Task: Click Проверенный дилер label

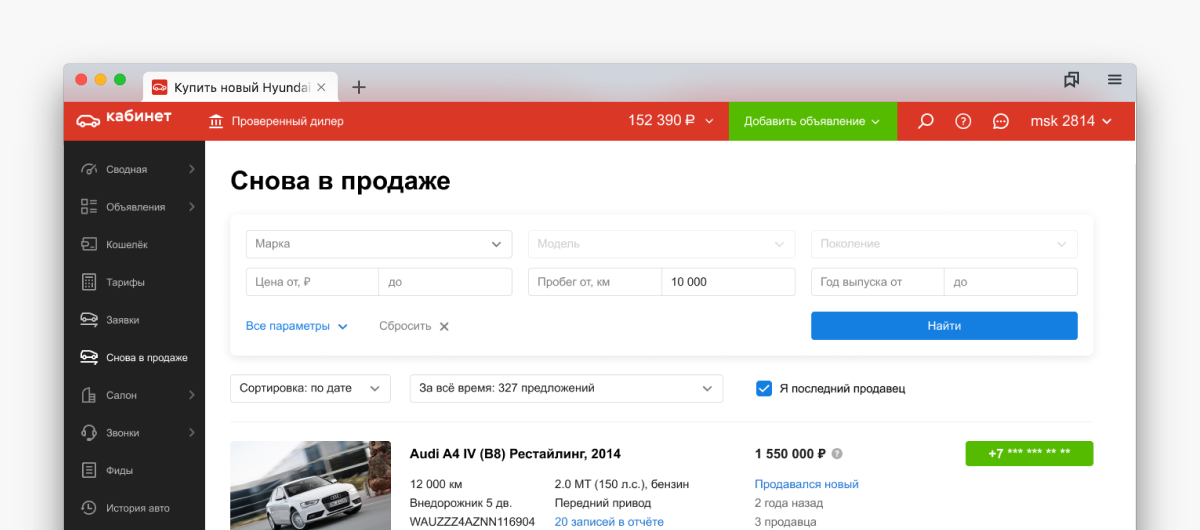Action: (x=287, y=121)
